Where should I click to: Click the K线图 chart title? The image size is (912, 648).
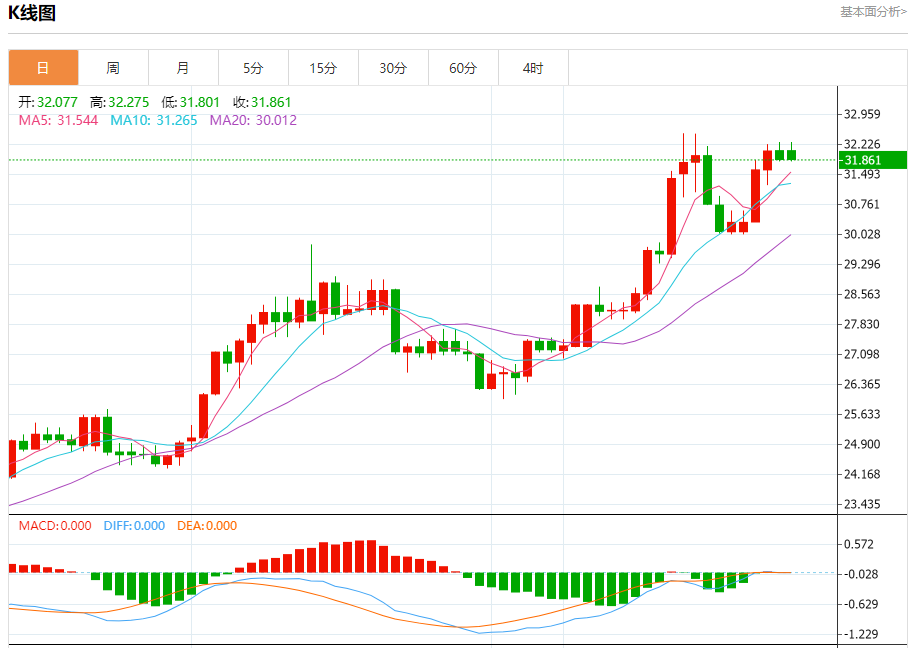(x=32, y=13)
